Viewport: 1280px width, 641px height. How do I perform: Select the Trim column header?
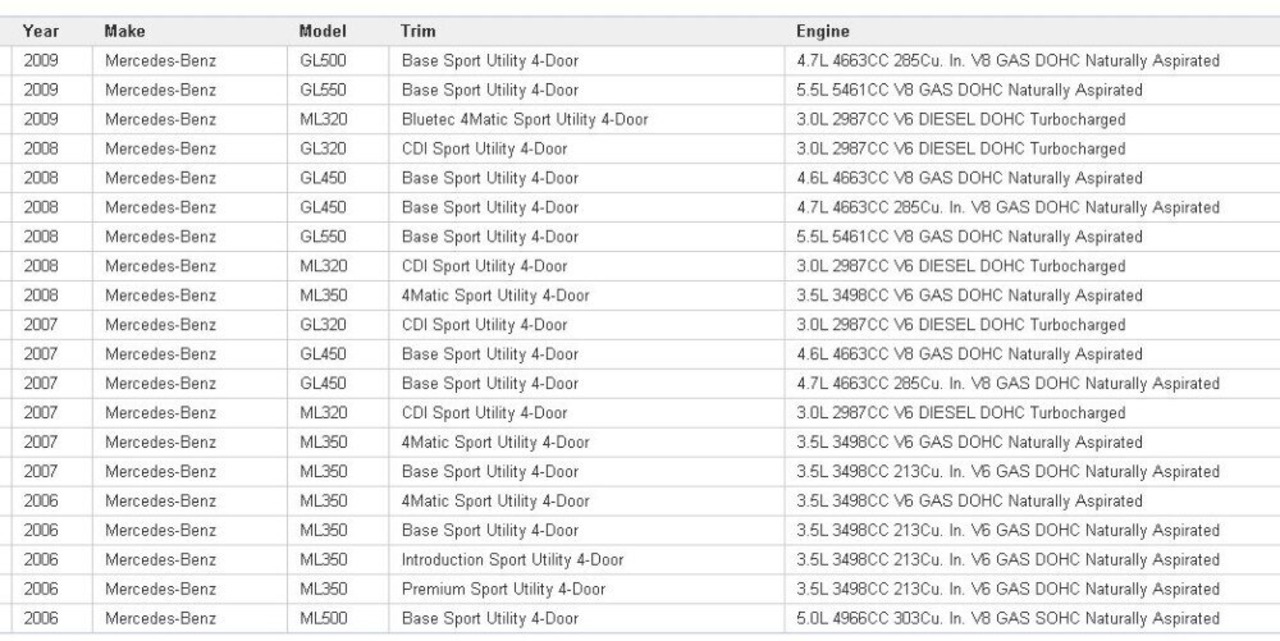(x=418, y=31)
